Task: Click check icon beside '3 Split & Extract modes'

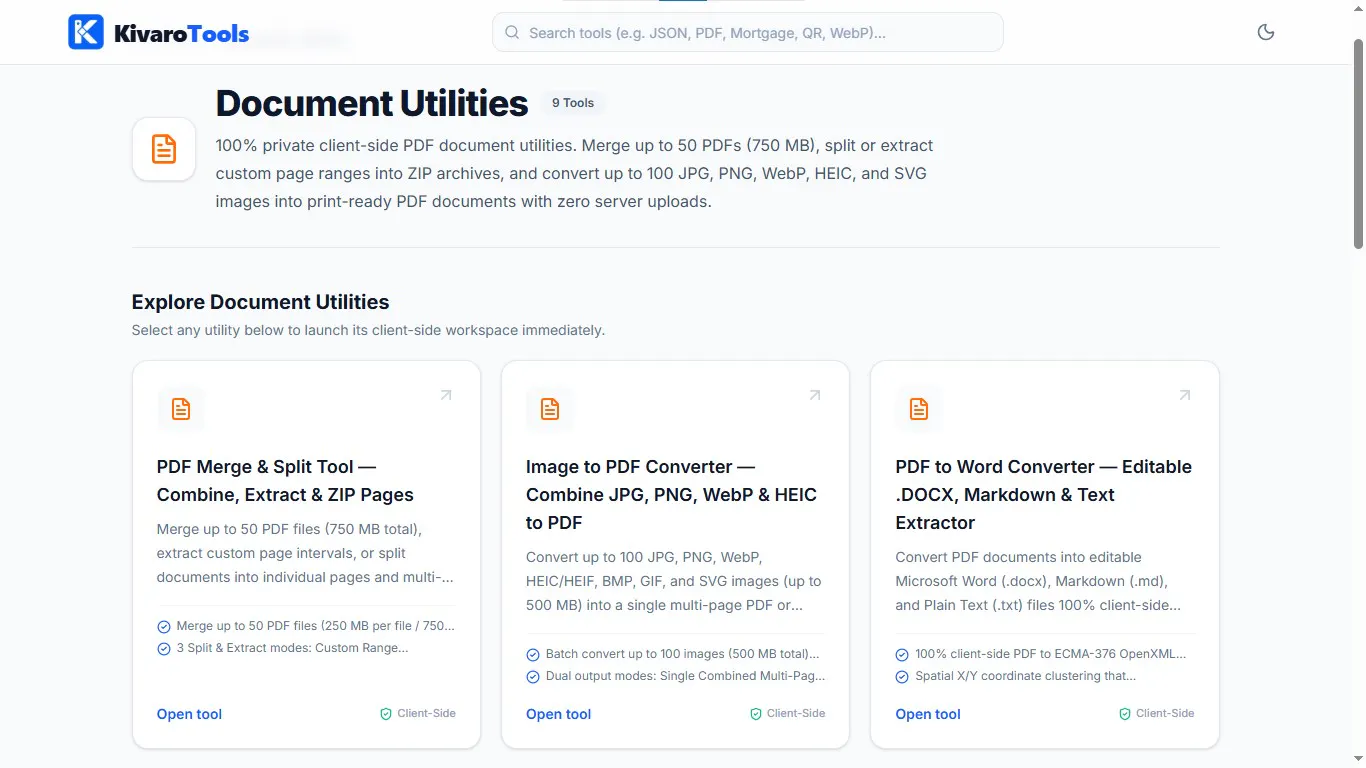Action: [164, 649]
